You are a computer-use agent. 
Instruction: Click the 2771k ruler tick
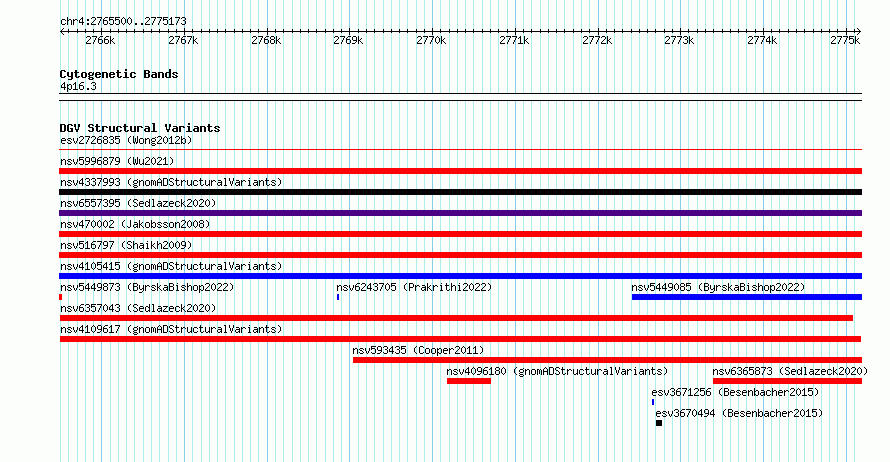[514, 40]
